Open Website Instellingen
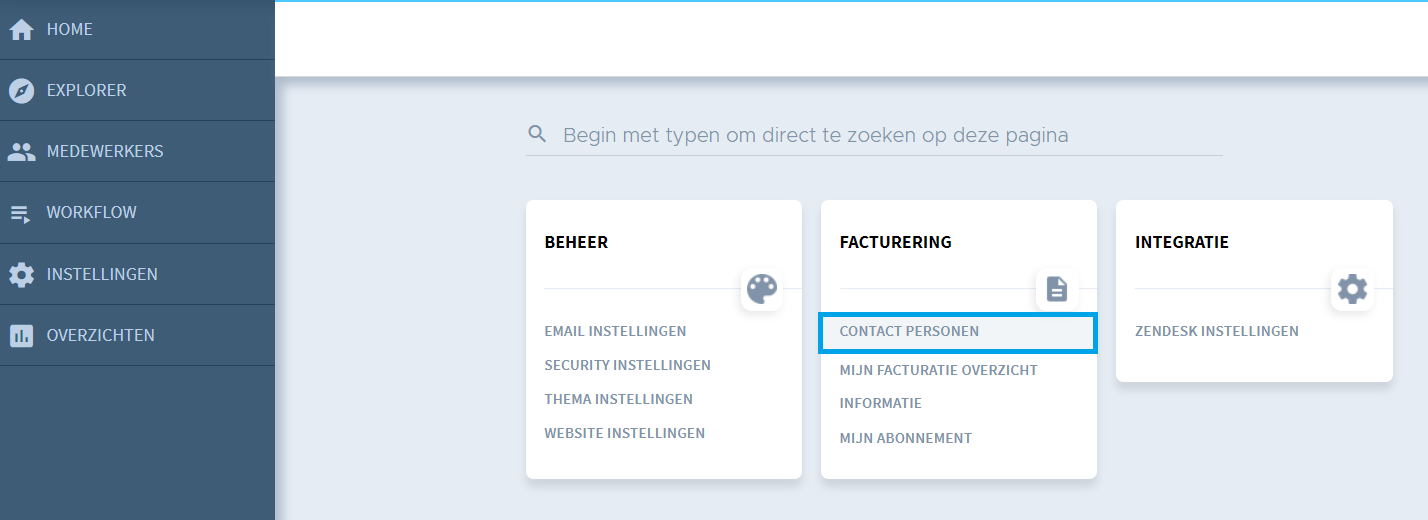This screenshot has width=1428, height=520. coord(624,433)
